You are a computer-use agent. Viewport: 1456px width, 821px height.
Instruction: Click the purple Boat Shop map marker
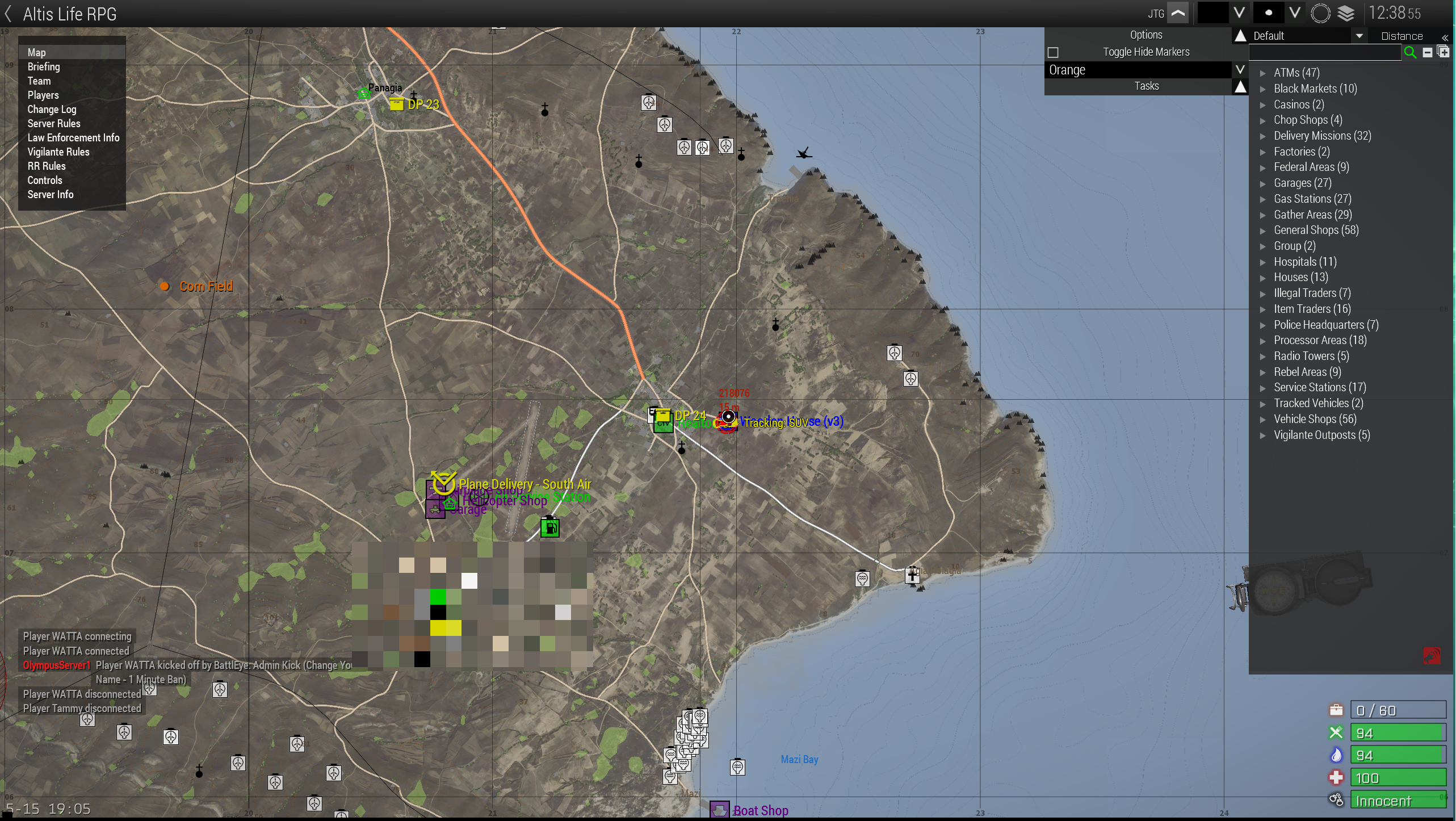click(x=720, y=809)
